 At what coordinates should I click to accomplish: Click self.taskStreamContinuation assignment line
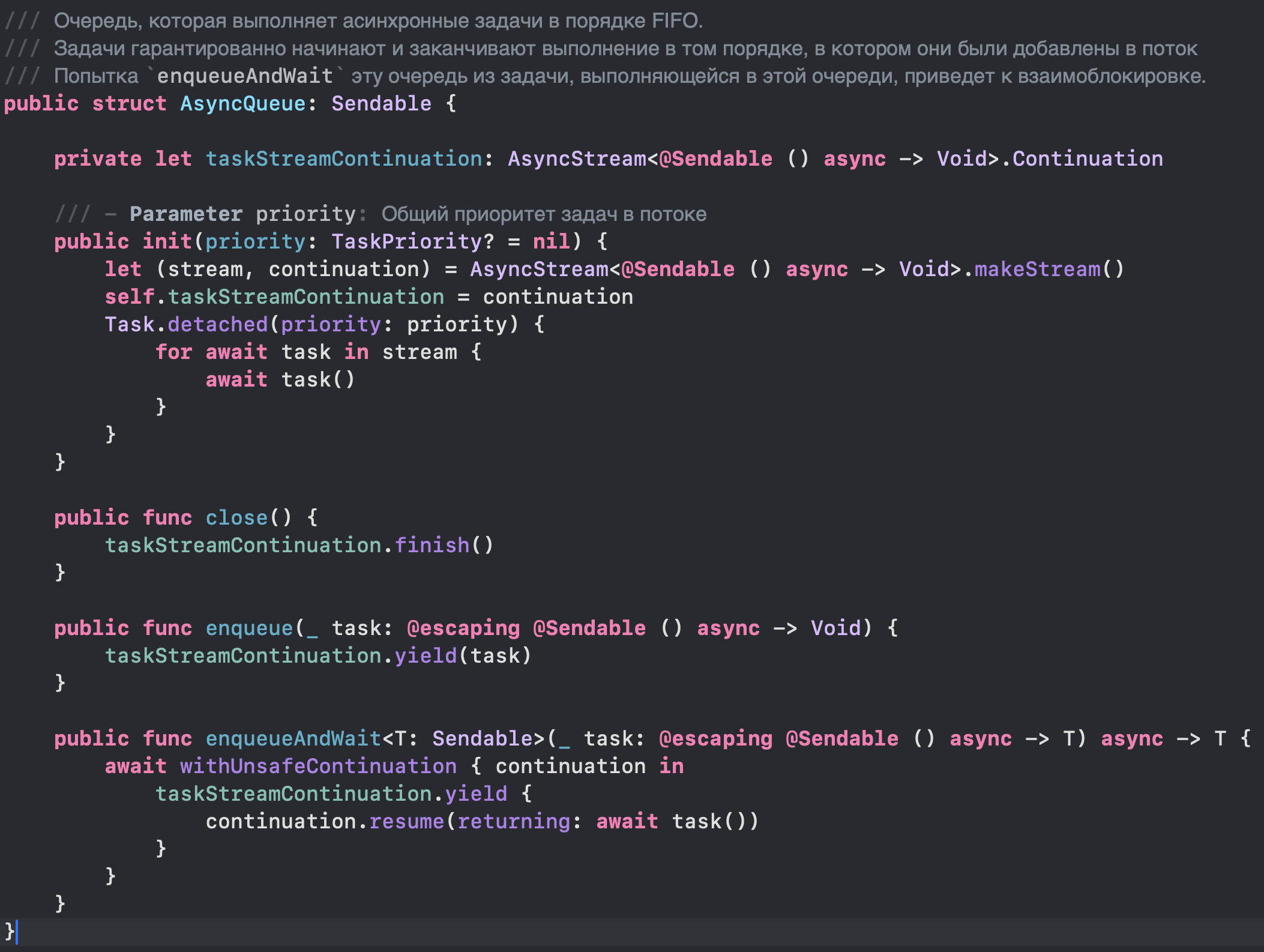tap(306, 297)
